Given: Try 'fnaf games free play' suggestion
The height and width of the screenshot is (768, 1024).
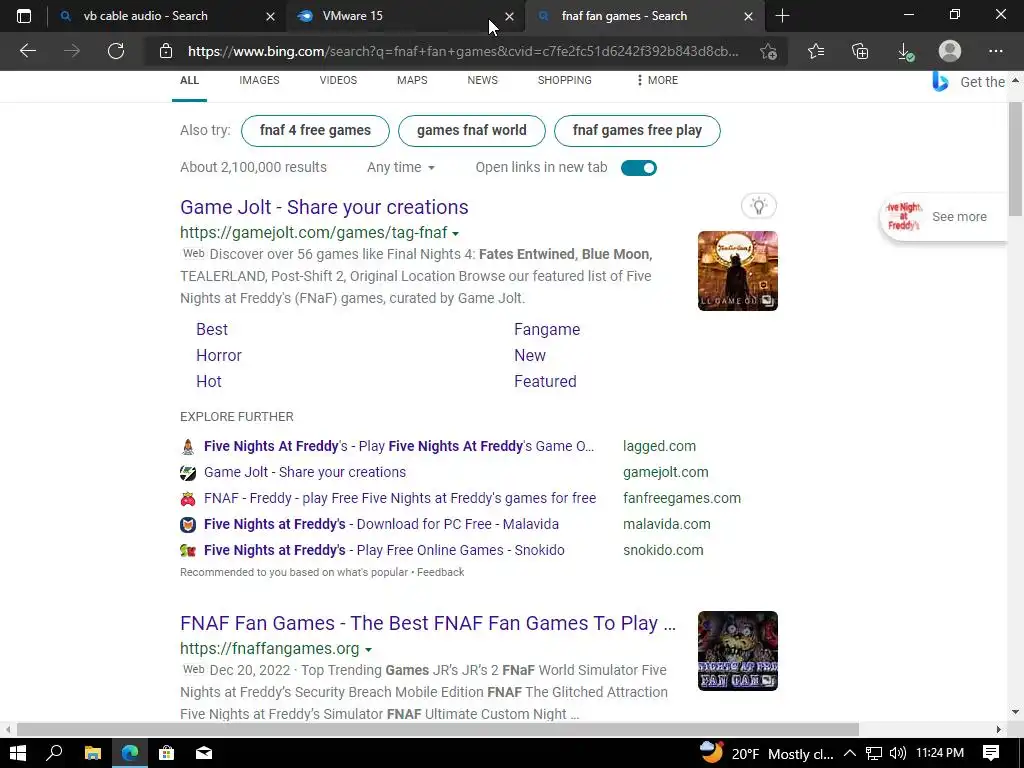Looking at the screenshot, I should tap(637, 131).
